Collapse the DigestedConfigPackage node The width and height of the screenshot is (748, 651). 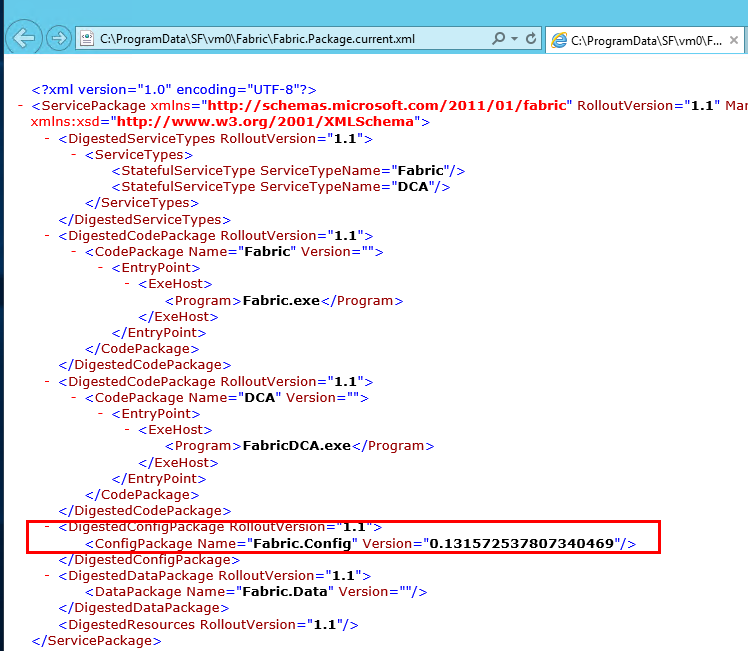click(47, 527)
